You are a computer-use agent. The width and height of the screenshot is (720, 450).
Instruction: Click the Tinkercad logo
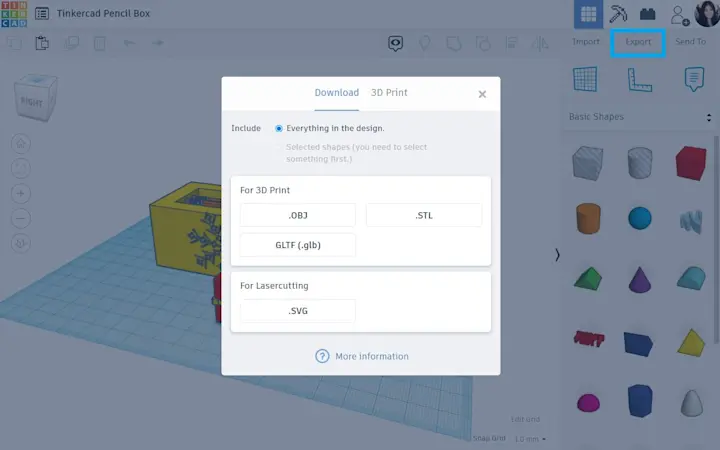(14, 14)
